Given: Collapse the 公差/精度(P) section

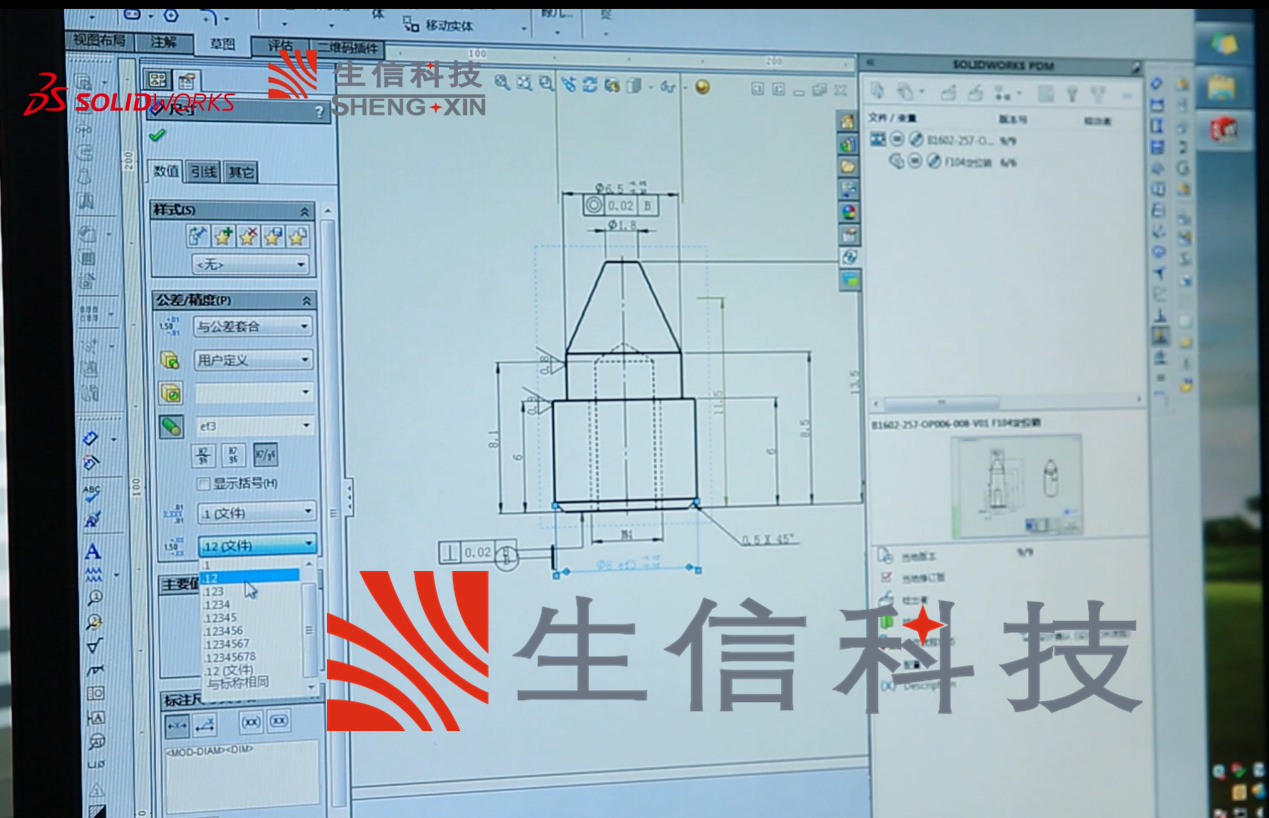Looking at the screenshot, I should tap(306, 300).
